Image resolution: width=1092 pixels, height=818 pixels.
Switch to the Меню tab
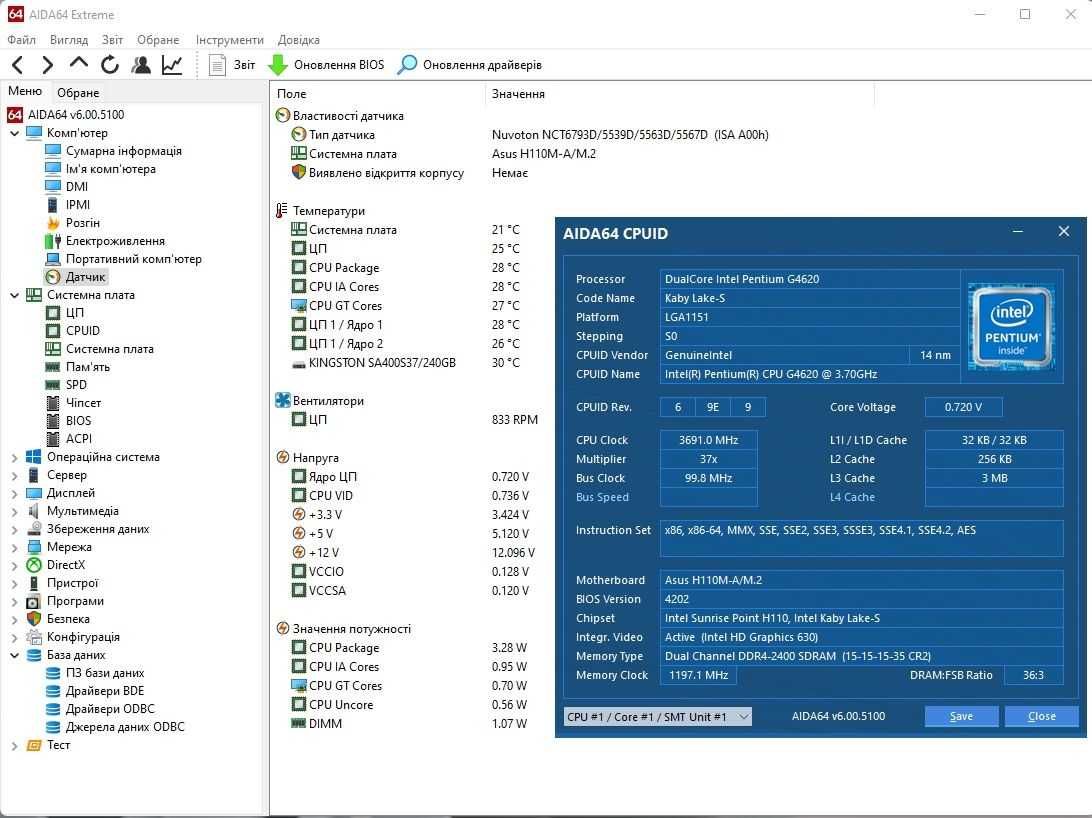tap(25, 91)
